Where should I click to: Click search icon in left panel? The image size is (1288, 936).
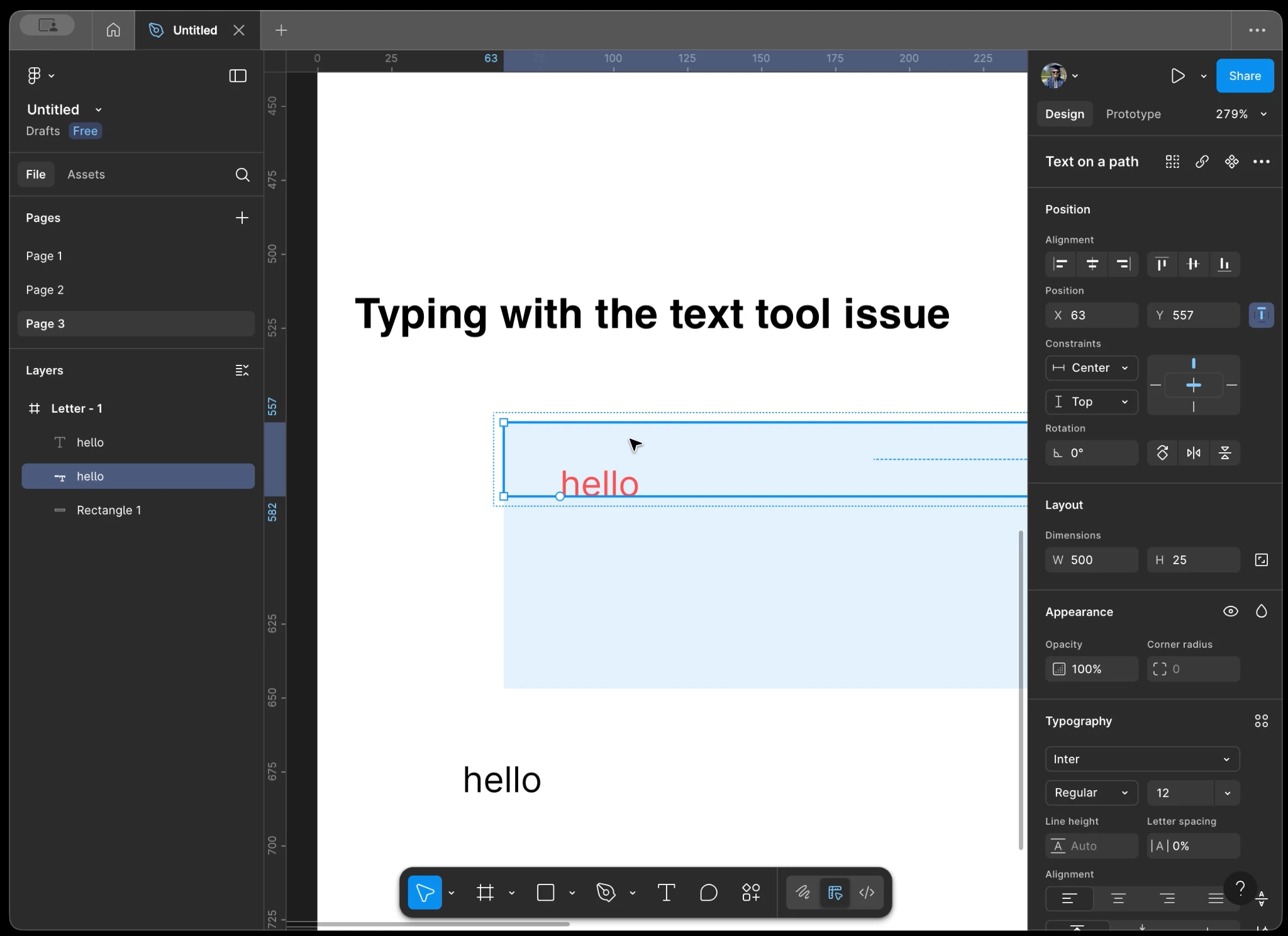pyautogui.click(x=242, y=175)
